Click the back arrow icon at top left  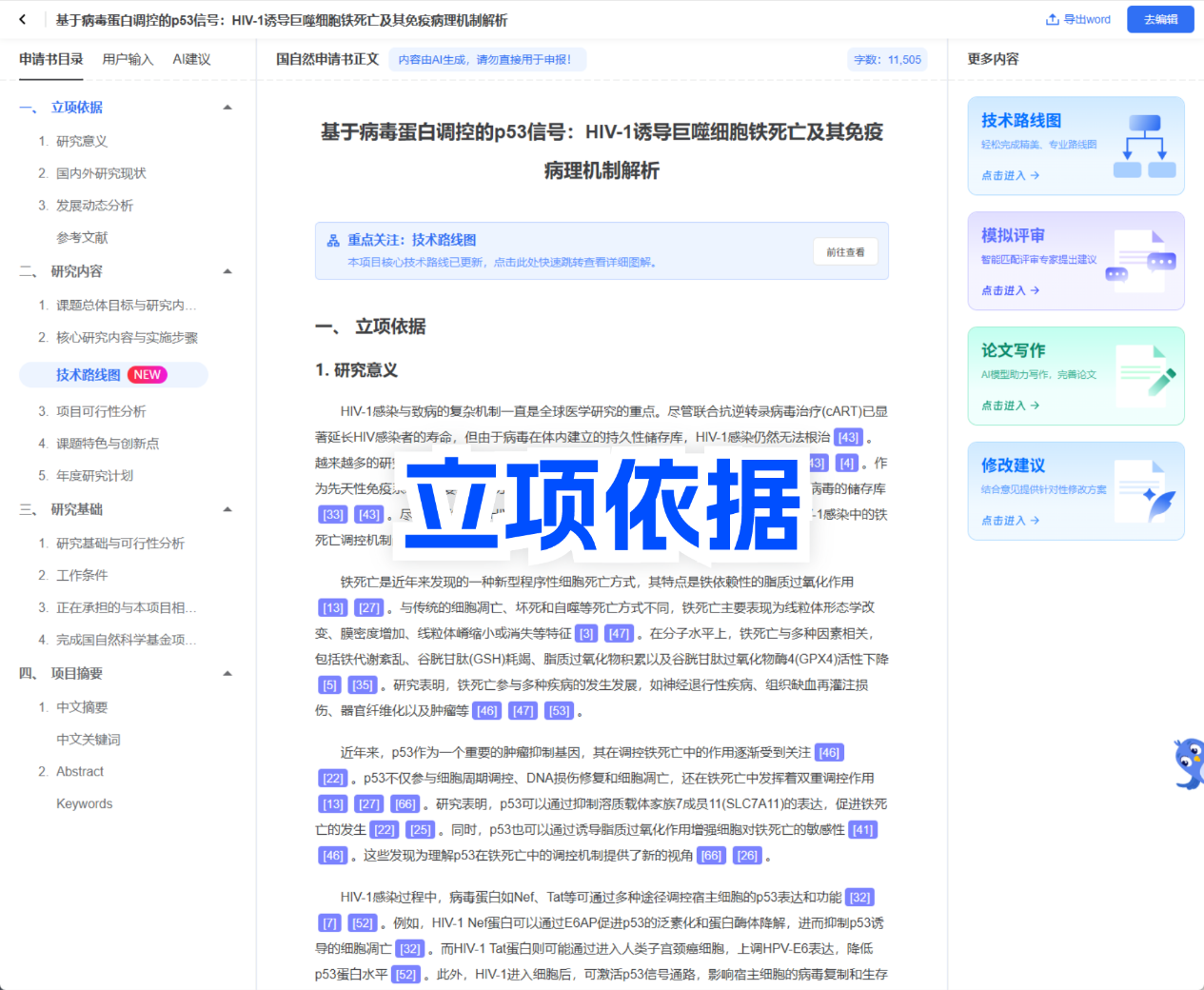pyautogui.click(x=23, y=19)
